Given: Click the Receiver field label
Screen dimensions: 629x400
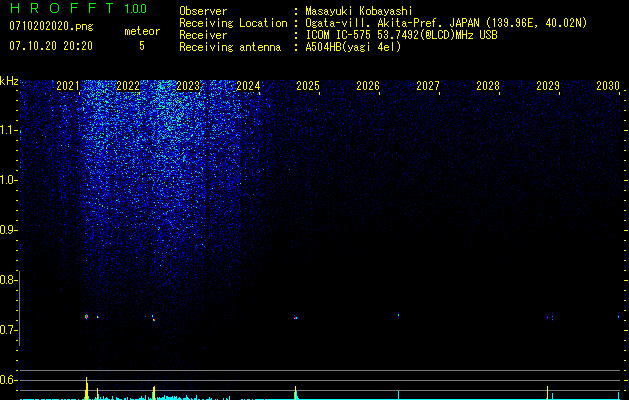Looking at the screenshot, I should click(203, 35).
